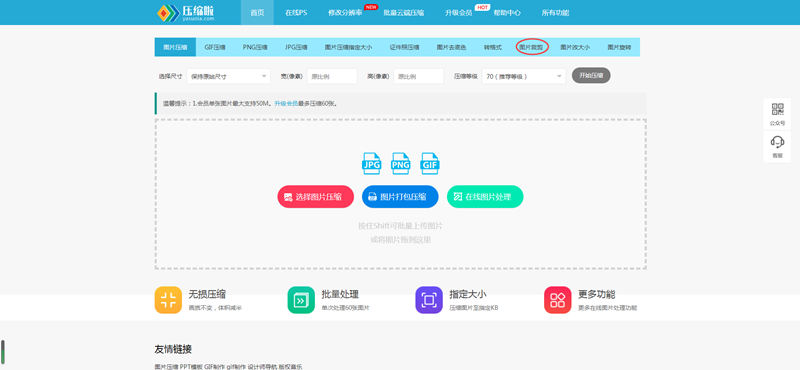Follow the 升级会员 link in the 温馨提示 tip
Image resolution: width=800 pixels, height=370 pixels.
coord(286,104)
